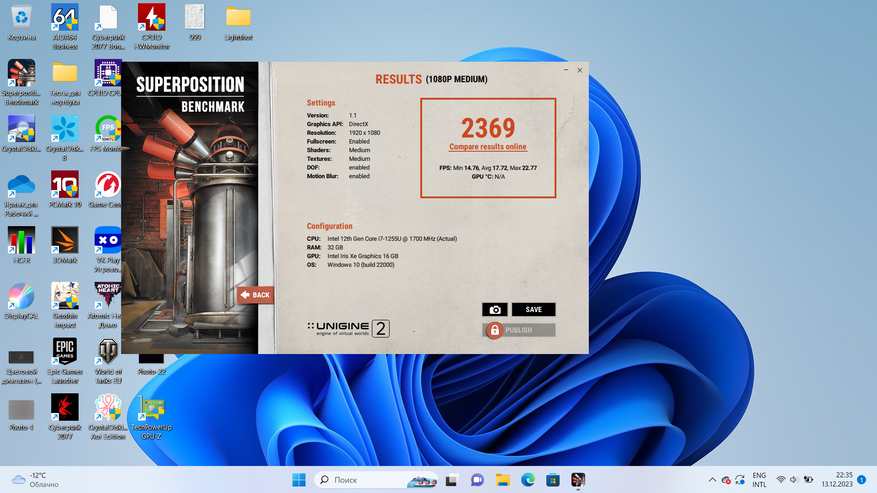Open the 3DMark desktop shortcut
This screenshot has height=493, width=877.
click(x=64, y=245)
